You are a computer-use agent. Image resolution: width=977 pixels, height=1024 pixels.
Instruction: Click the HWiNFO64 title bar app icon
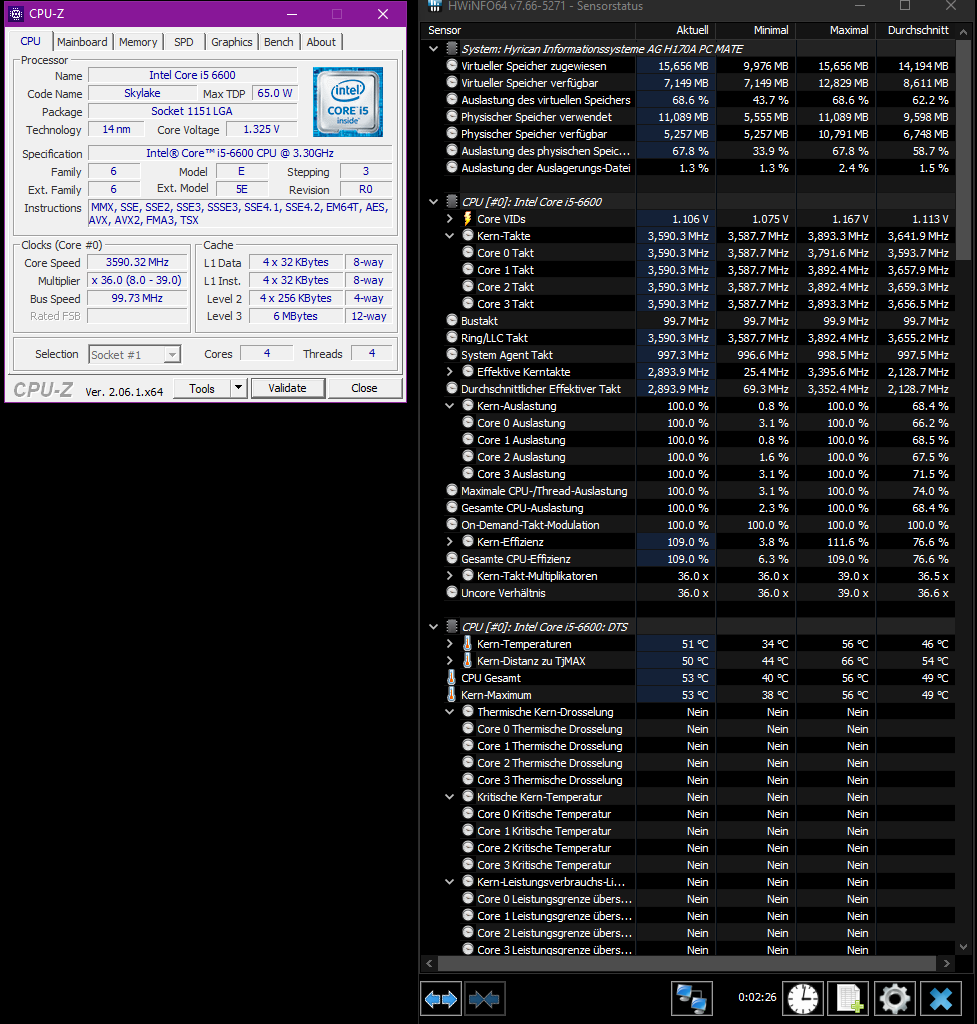434,6
